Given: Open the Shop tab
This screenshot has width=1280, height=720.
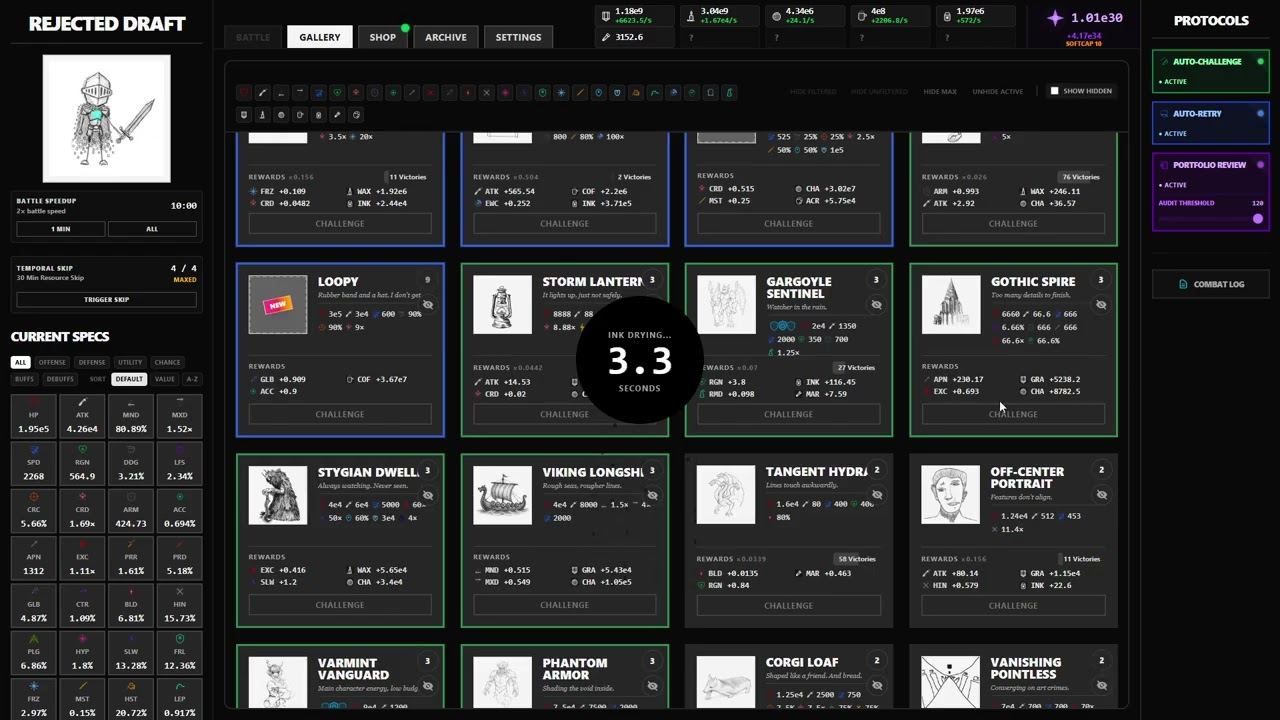Looking at the screenshot, I should [x=383, y=37].
